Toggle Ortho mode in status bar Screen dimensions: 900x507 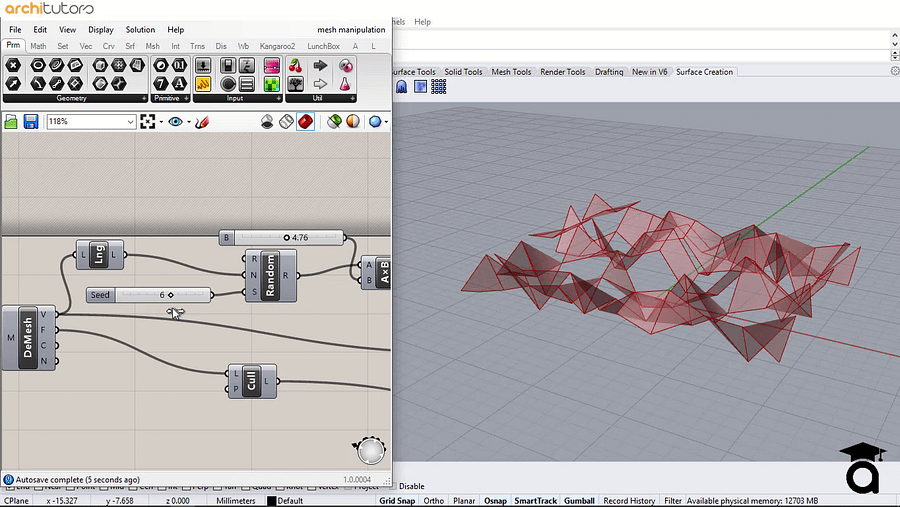click(x=433, y=501)
